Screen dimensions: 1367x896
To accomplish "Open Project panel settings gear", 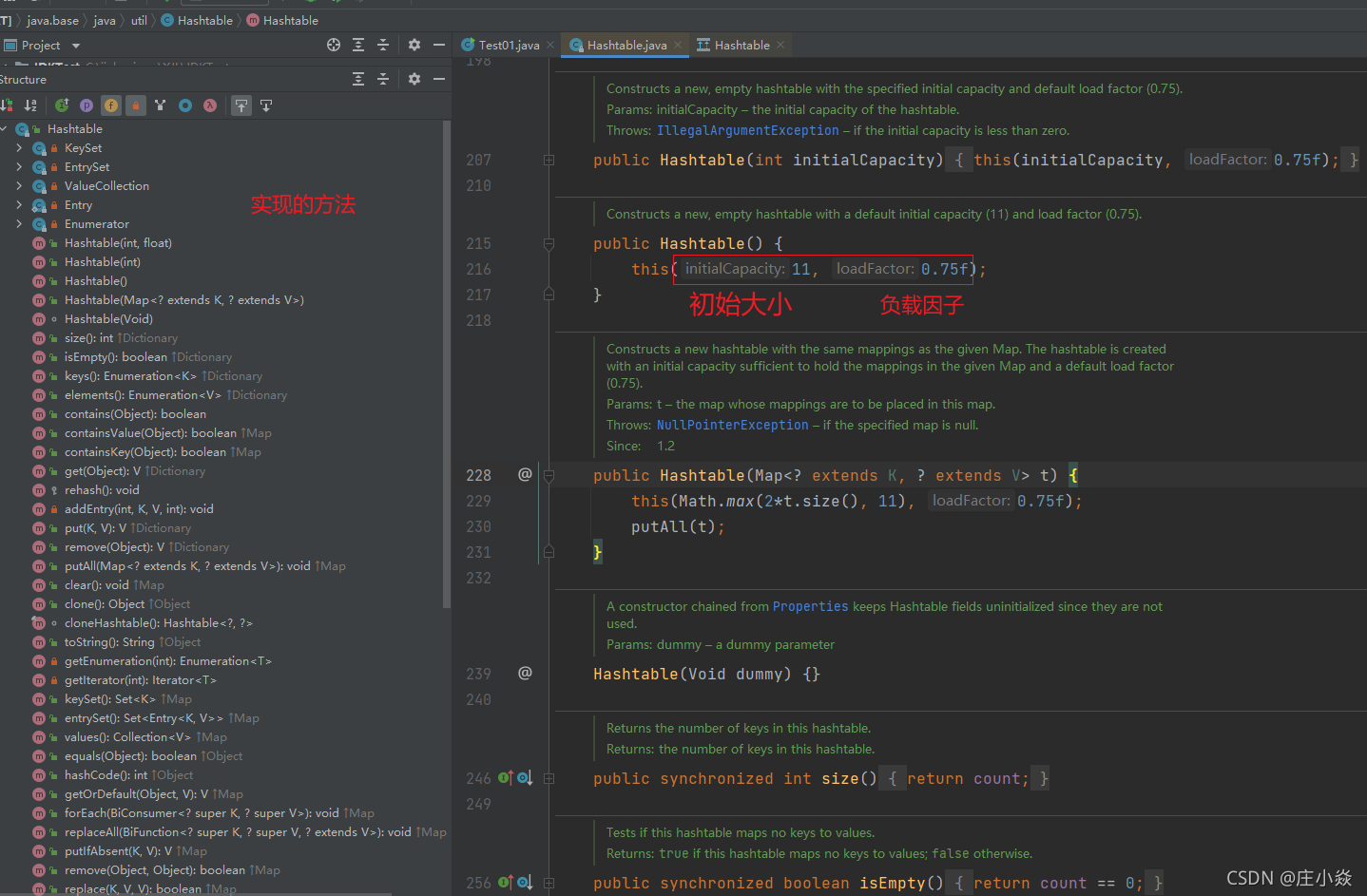I will point(414,45).
